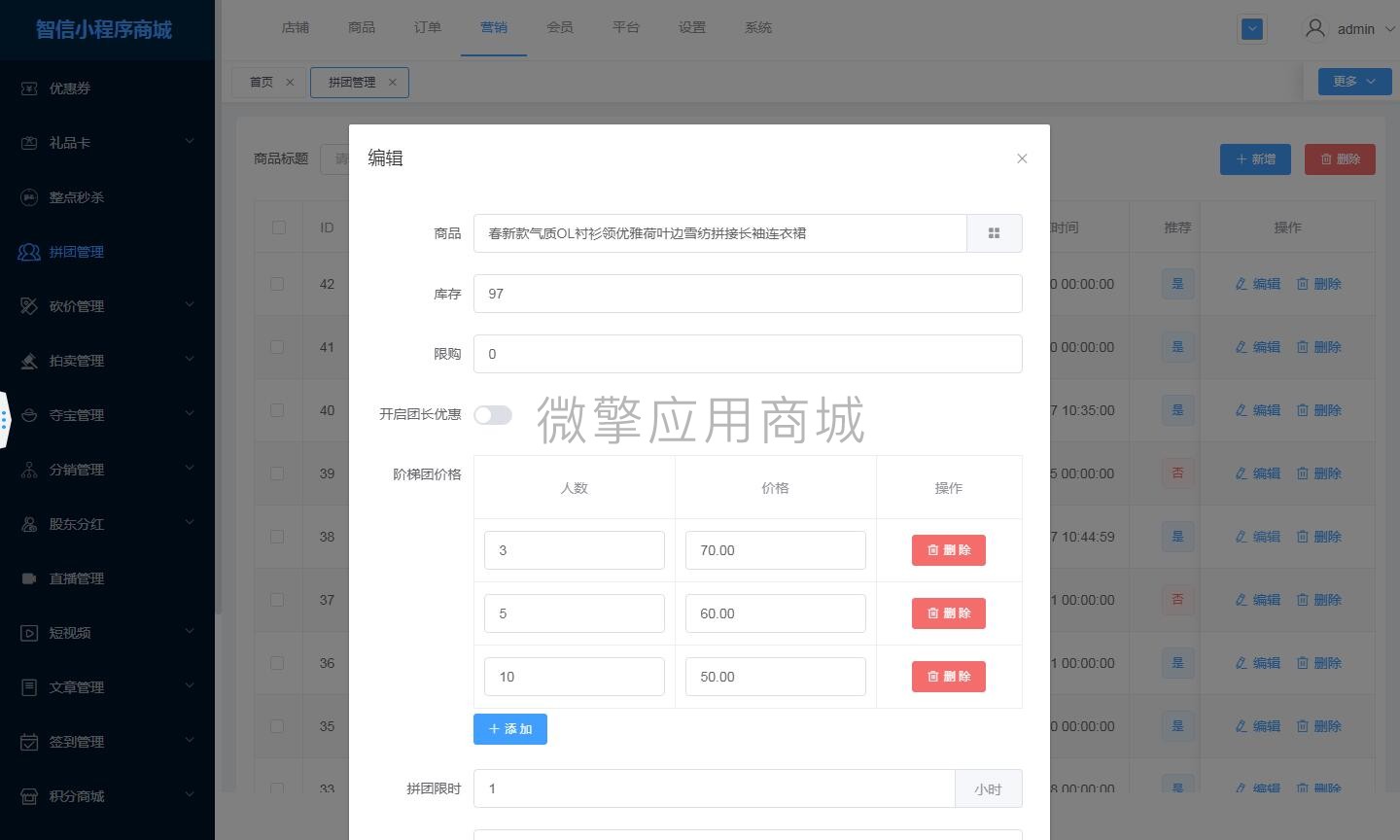
Task: Select the 营销 top menu
Action: pyautogui.click(x=494, y=27)
